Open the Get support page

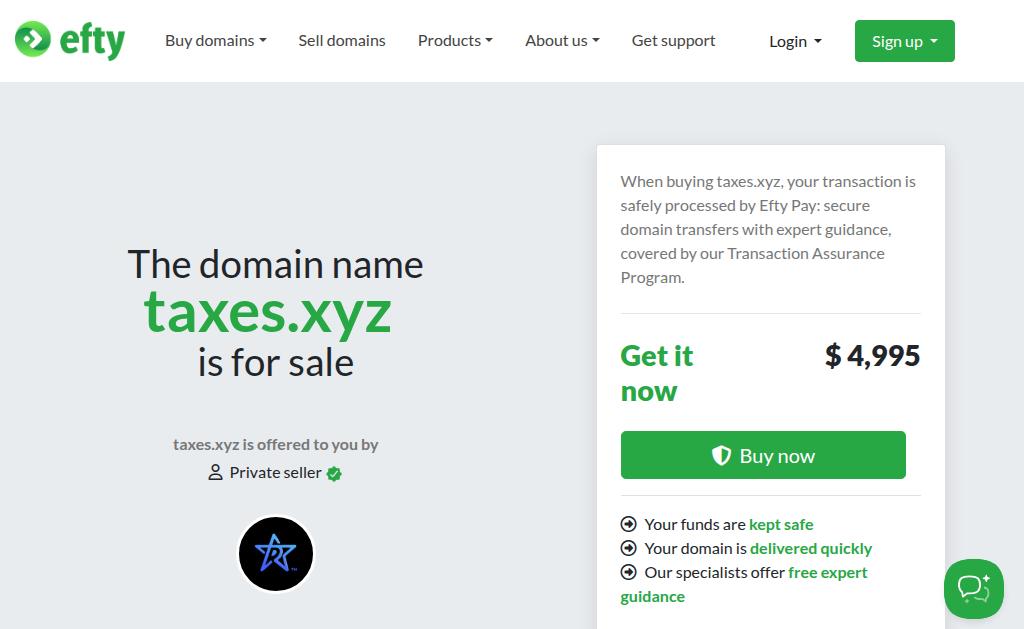[673, 41]
